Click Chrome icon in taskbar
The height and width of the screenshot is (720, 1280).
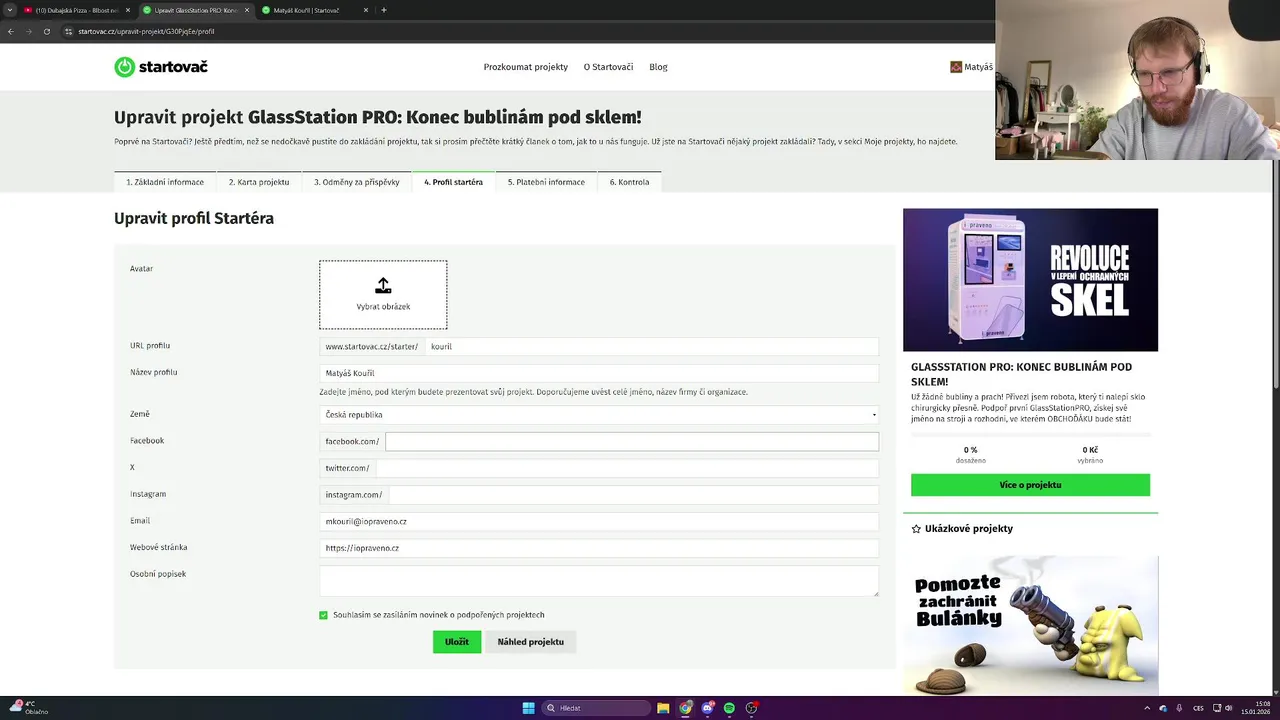coord(685,708)
